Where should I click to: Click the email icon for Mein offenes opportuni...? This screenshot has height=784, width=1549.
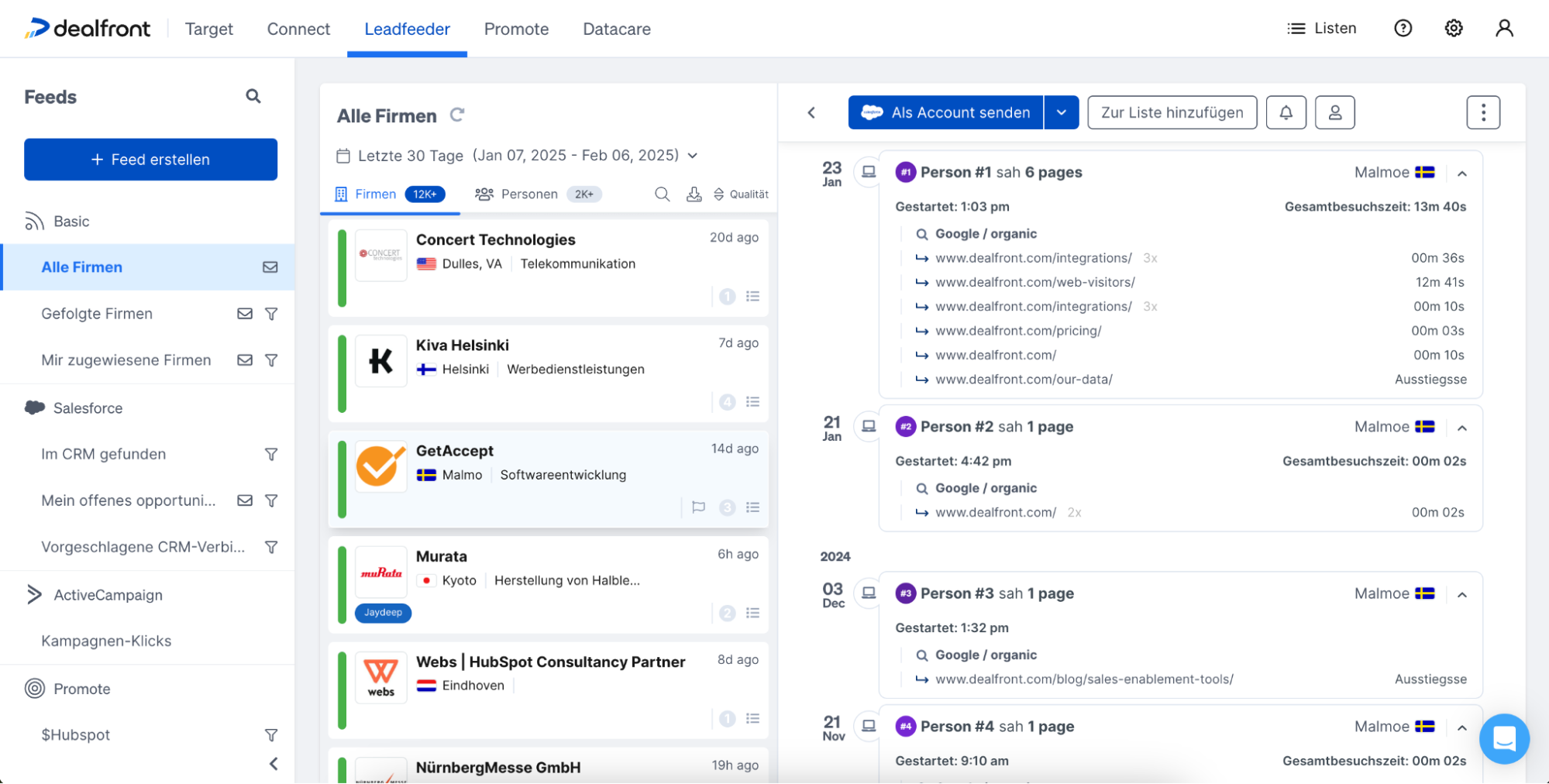[245, 500]
